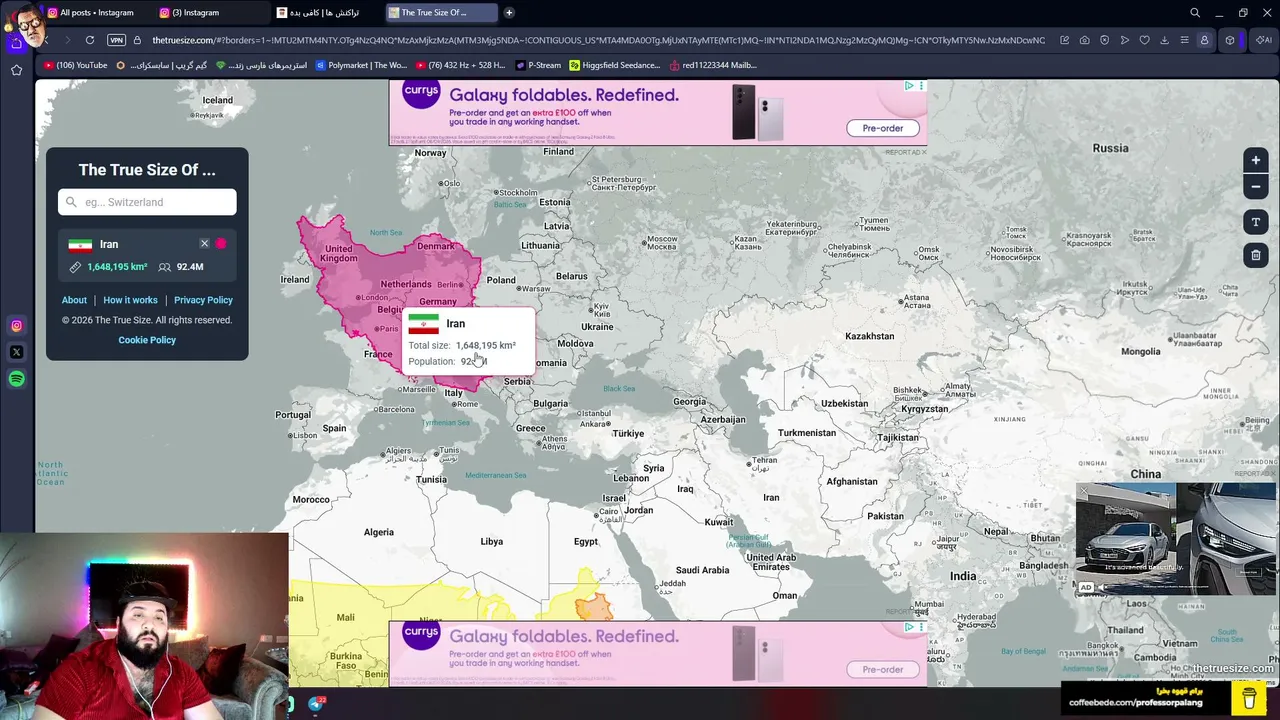Click the Mongolia label on the map
Image resolution: width=1280 pixels, height=720 pixels.
[1141, 352]
